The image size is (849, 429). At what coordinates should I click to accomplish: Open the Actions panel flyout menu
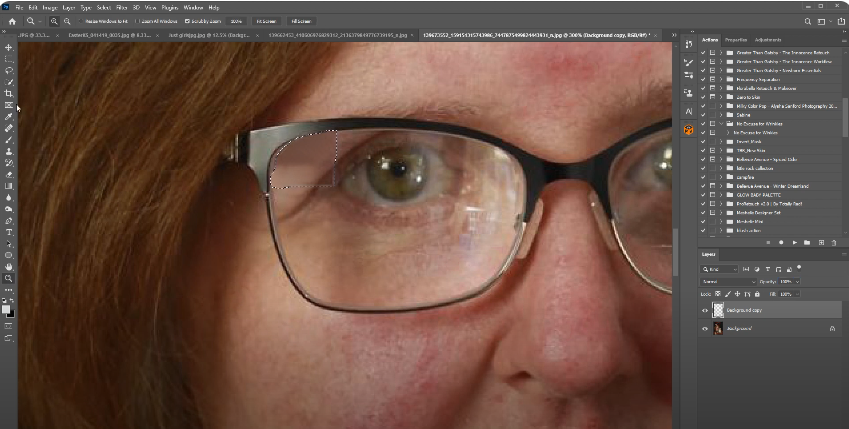coord(844,40)
